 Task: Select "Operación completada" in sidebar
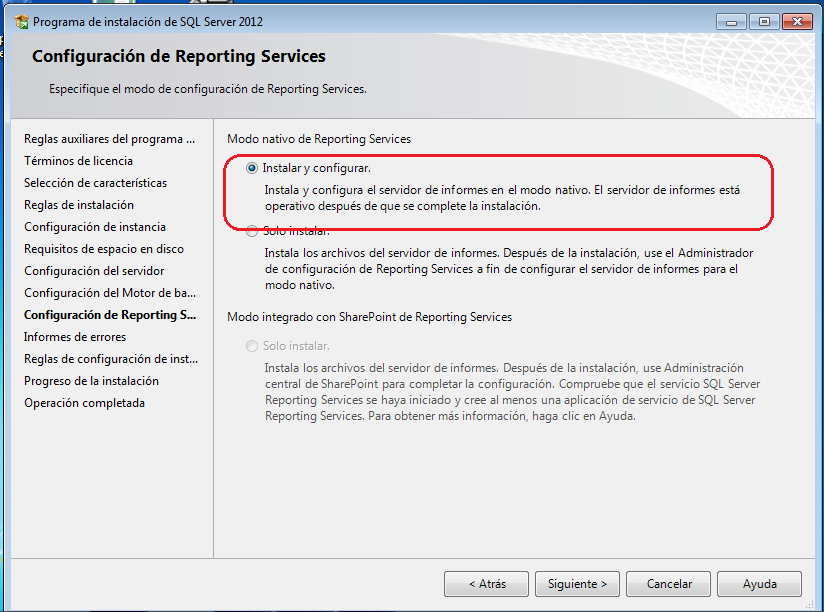[x=83, y=403]
